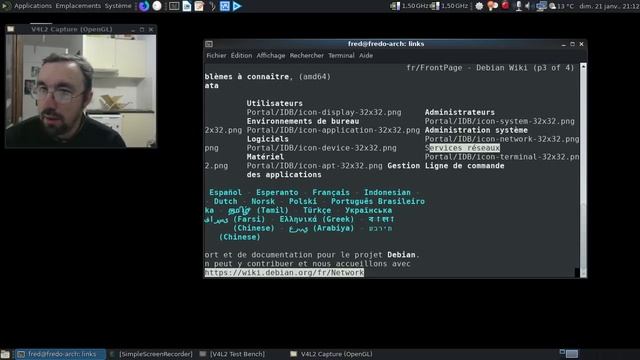Screen dimensions: 640x360
Task: Click the Ligne de commande text
Action: [464, 166]
